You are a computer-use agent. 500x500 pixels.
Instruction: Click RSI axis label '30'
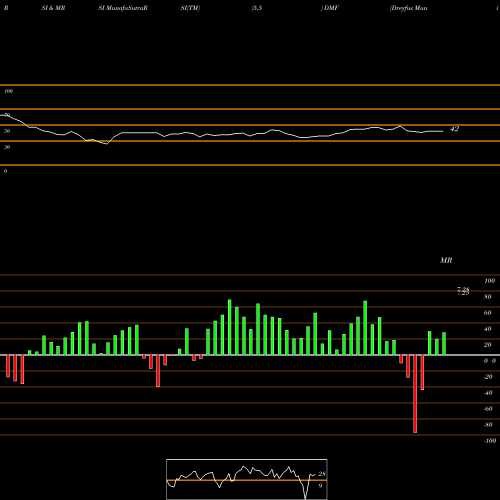(7, 147)
